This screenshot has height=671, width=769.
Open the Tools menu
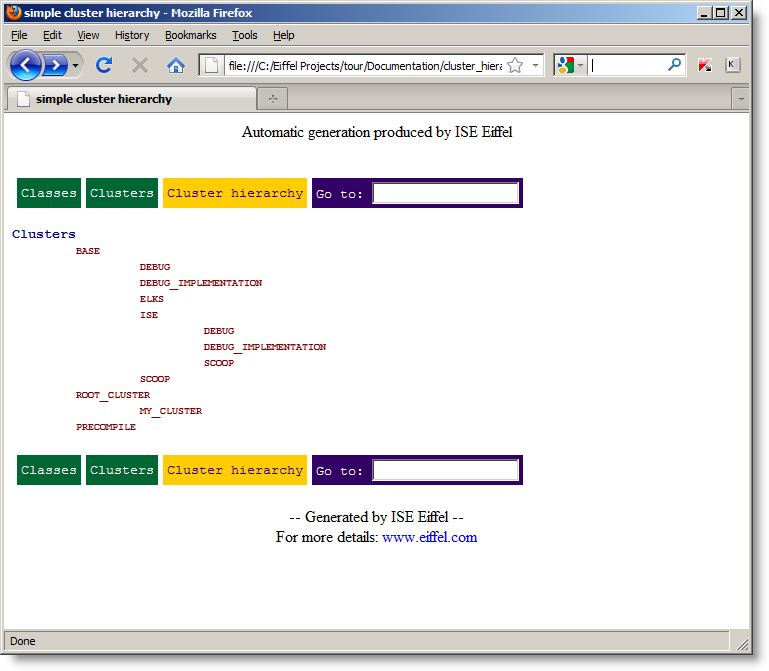coord(245,35)
